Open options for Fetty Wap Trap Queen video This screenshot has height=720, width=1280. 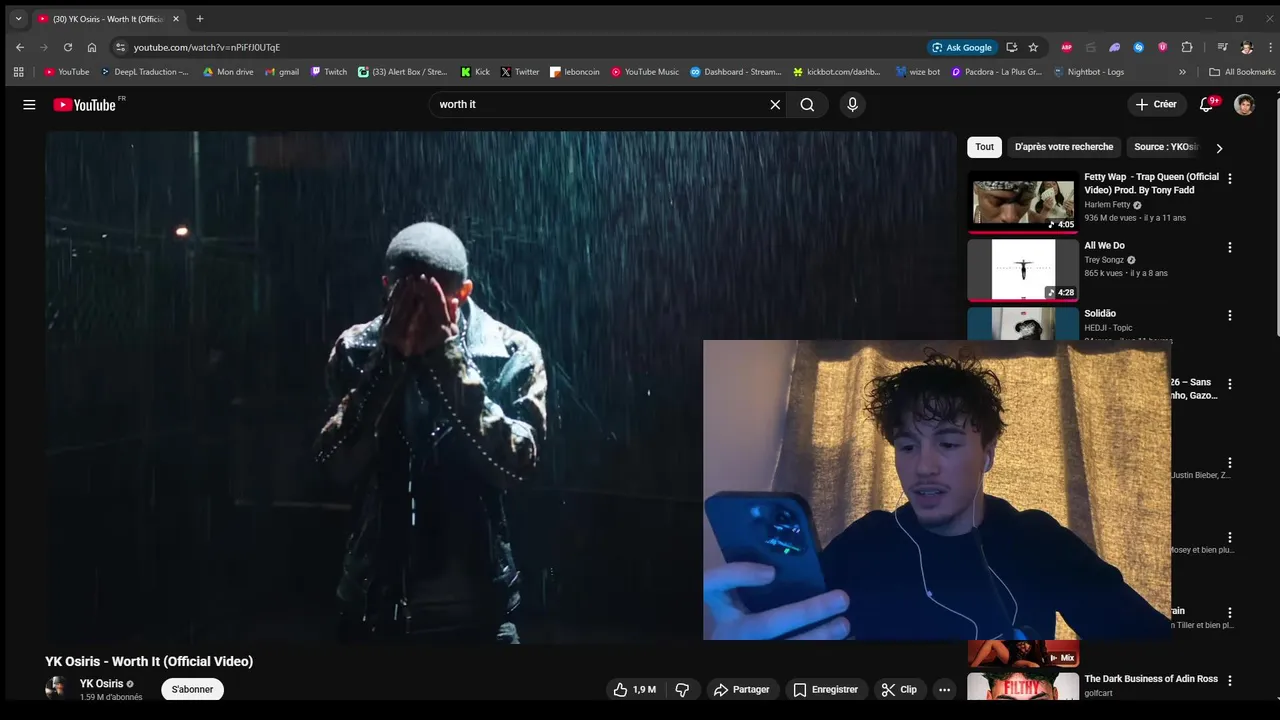pyautogui.click(x=1230, y=179)
